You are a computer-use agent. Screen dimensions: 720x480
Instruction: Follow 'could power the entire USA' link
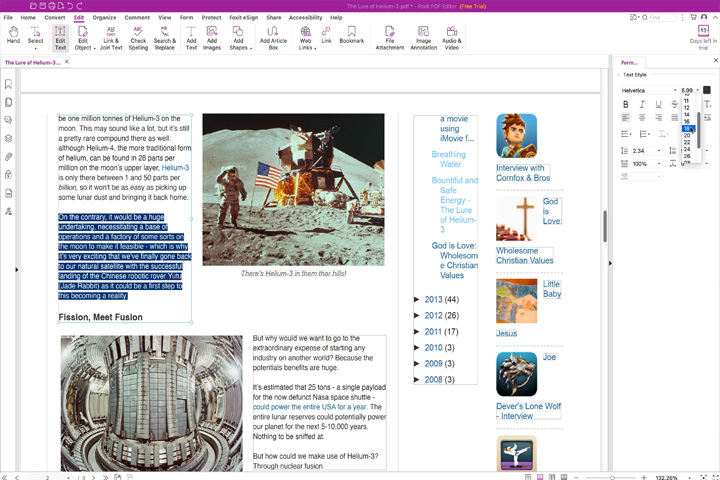(x=309, y=407)
